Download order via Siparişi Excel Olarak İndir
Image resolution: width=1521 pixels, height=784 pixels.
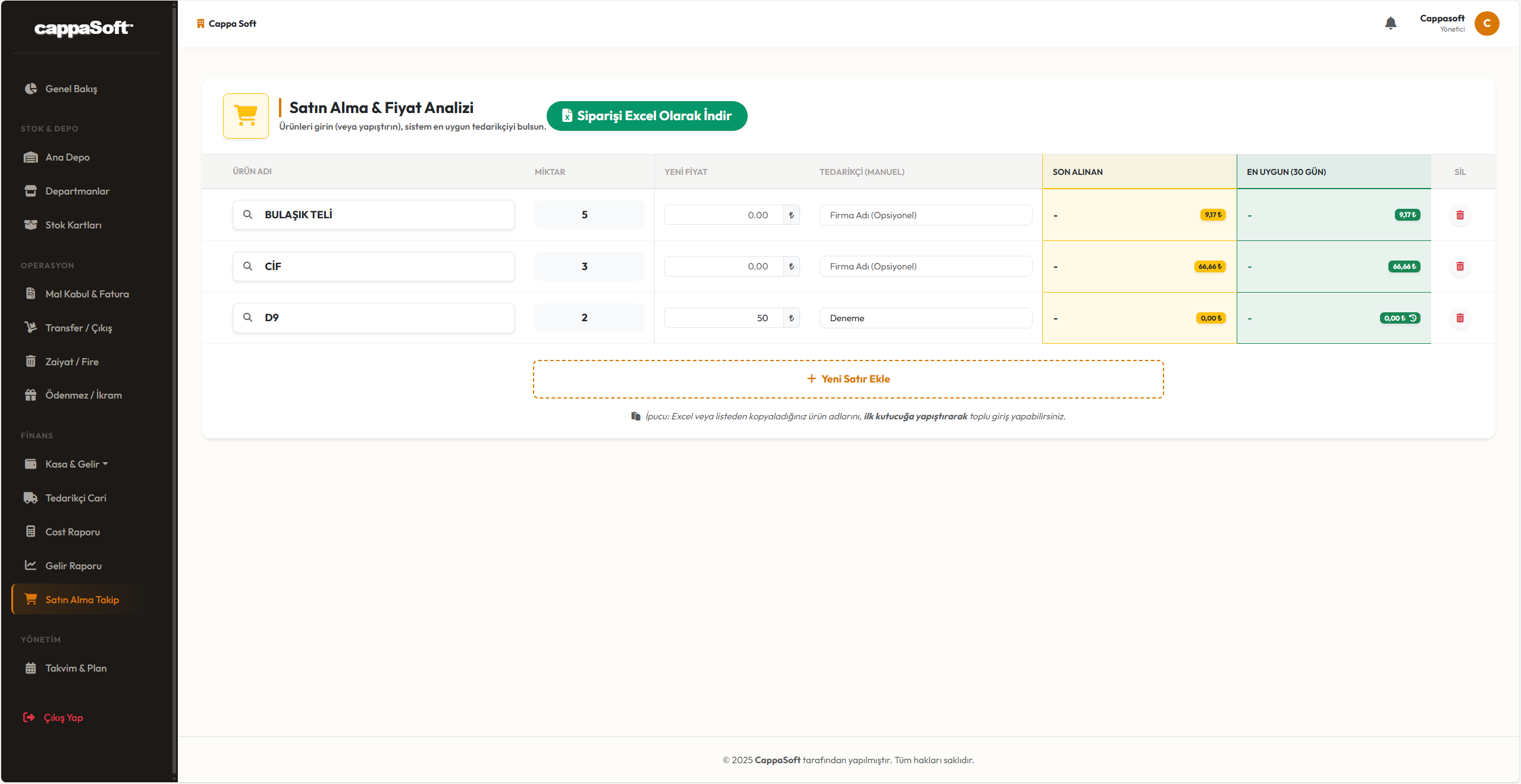pos(647,116)
